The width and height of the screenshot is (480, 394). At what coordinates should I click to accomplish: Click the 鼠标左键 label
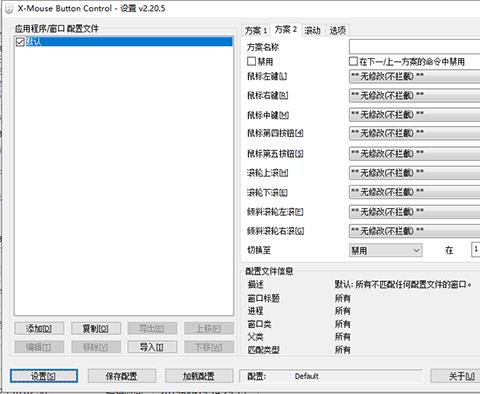[267, 76]
